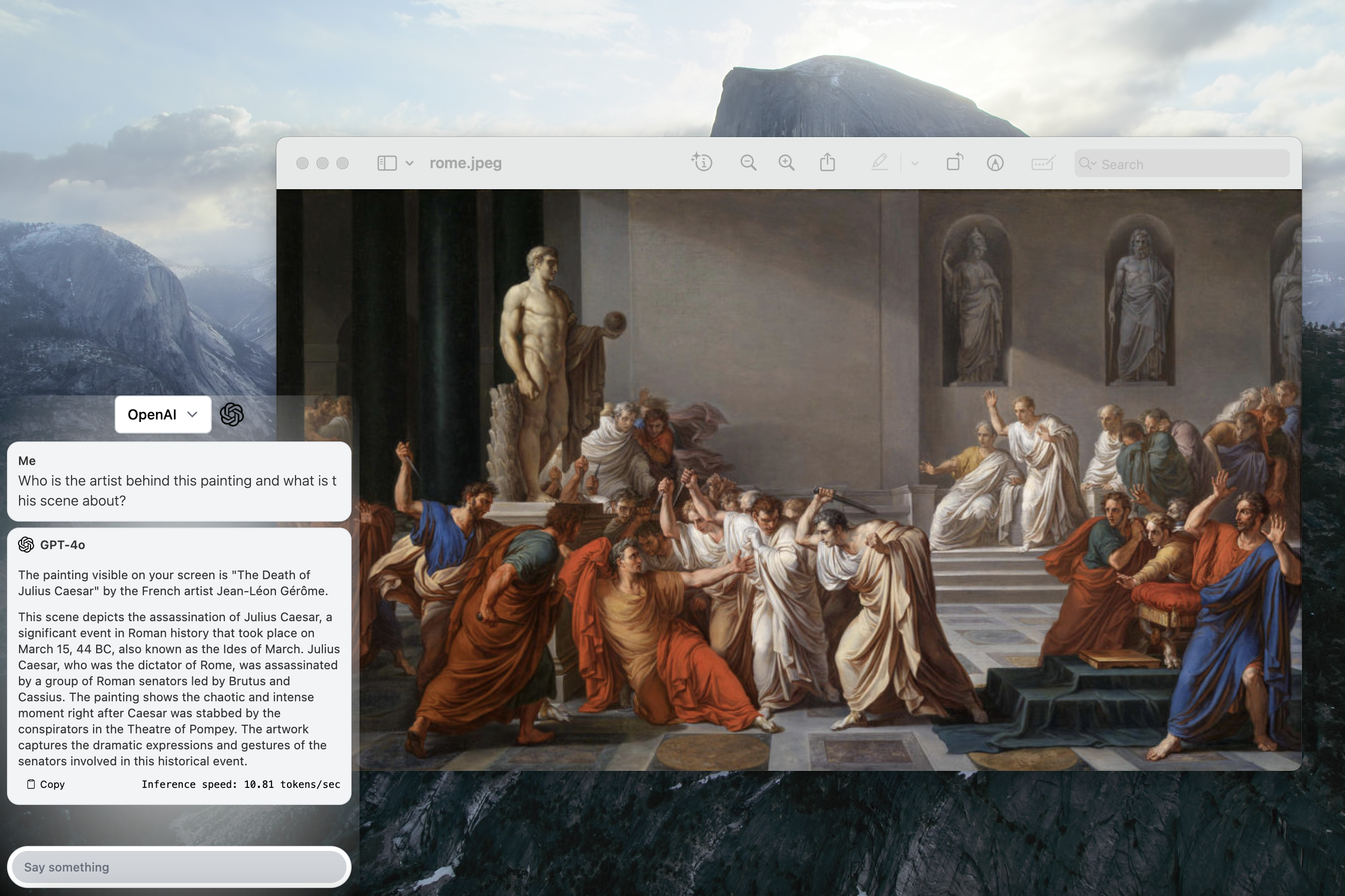Close the rome.jpeg Preview window

point(302,163)
